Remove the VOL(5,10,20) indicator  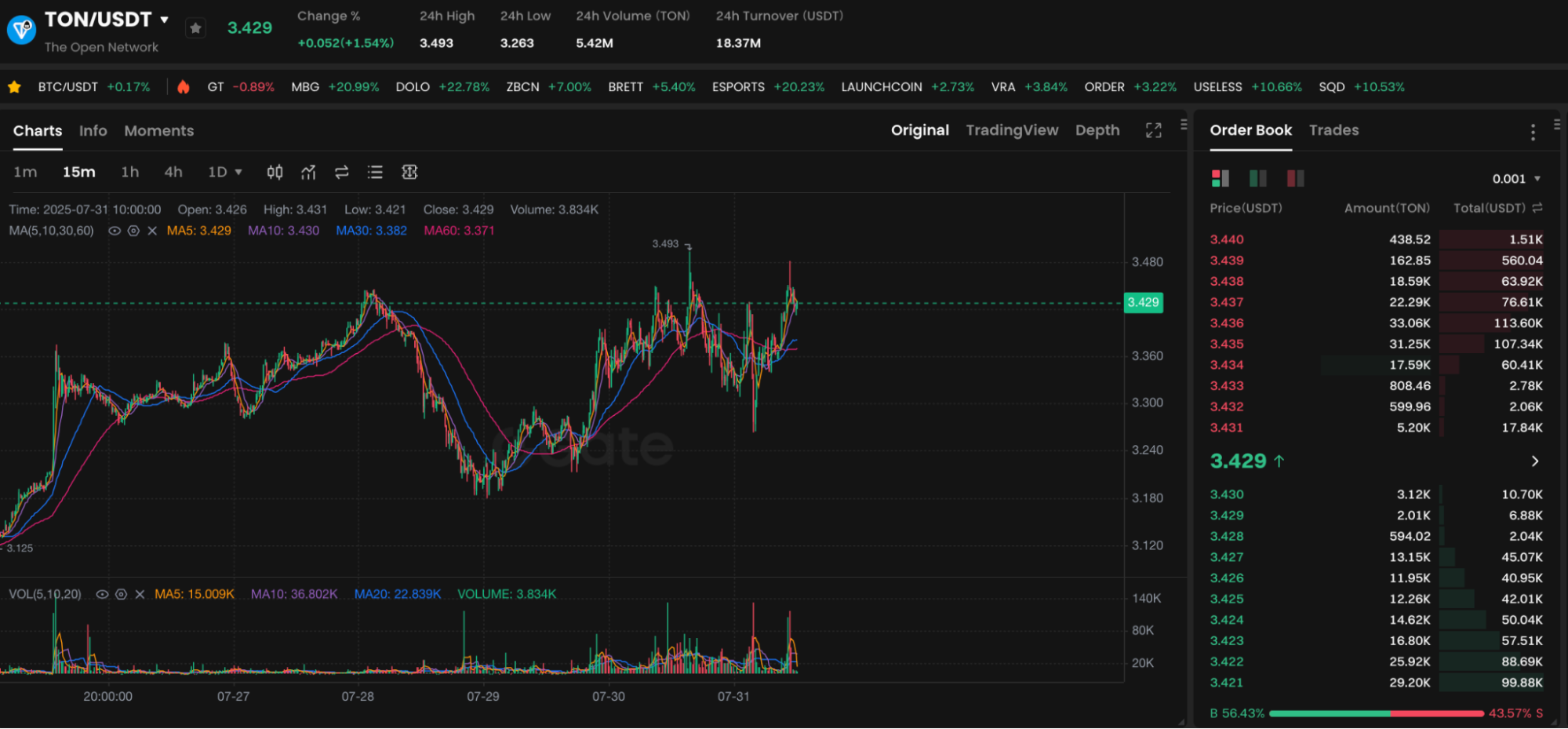click(x=140, y=594)
